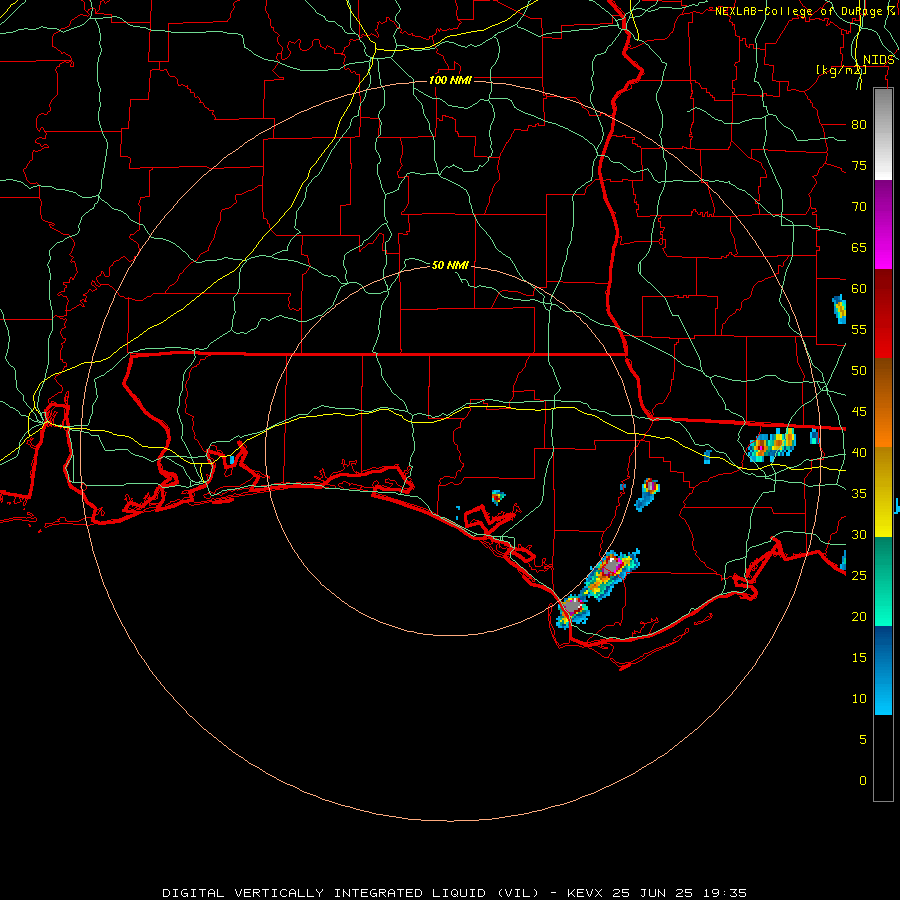Click the 80 value on the scale

coord(859,125)
